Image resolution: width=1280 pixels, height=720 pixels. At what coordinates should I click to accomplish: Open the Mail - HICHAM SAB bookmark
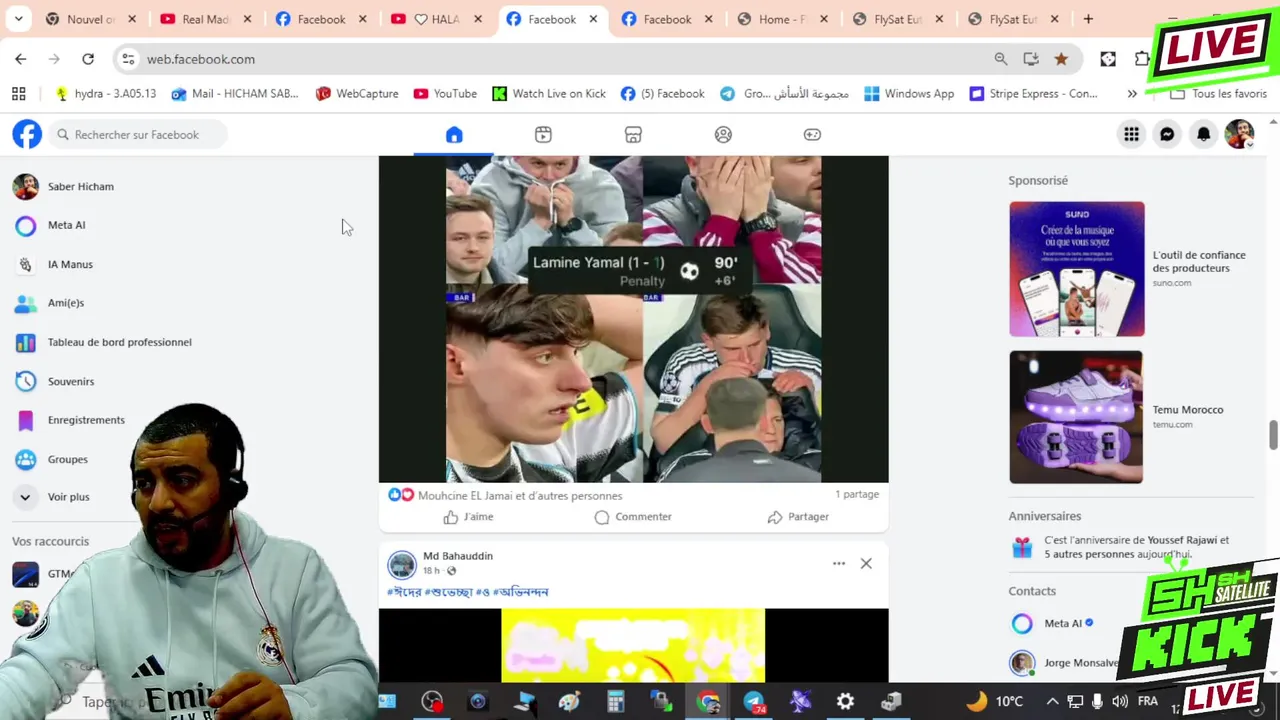(235, 93)
